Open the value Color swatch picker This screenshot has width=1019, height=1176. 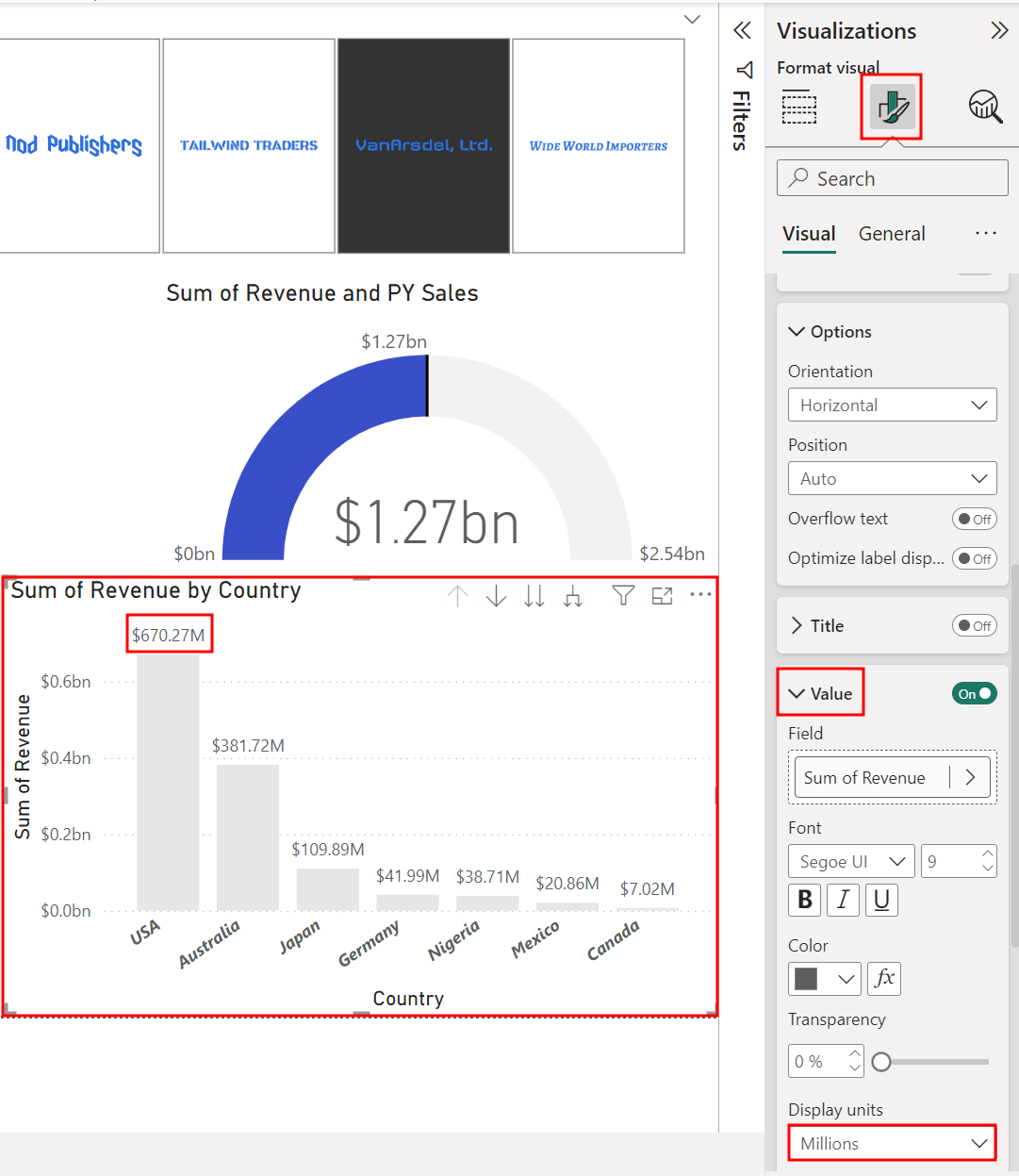(x=824, y=979)
